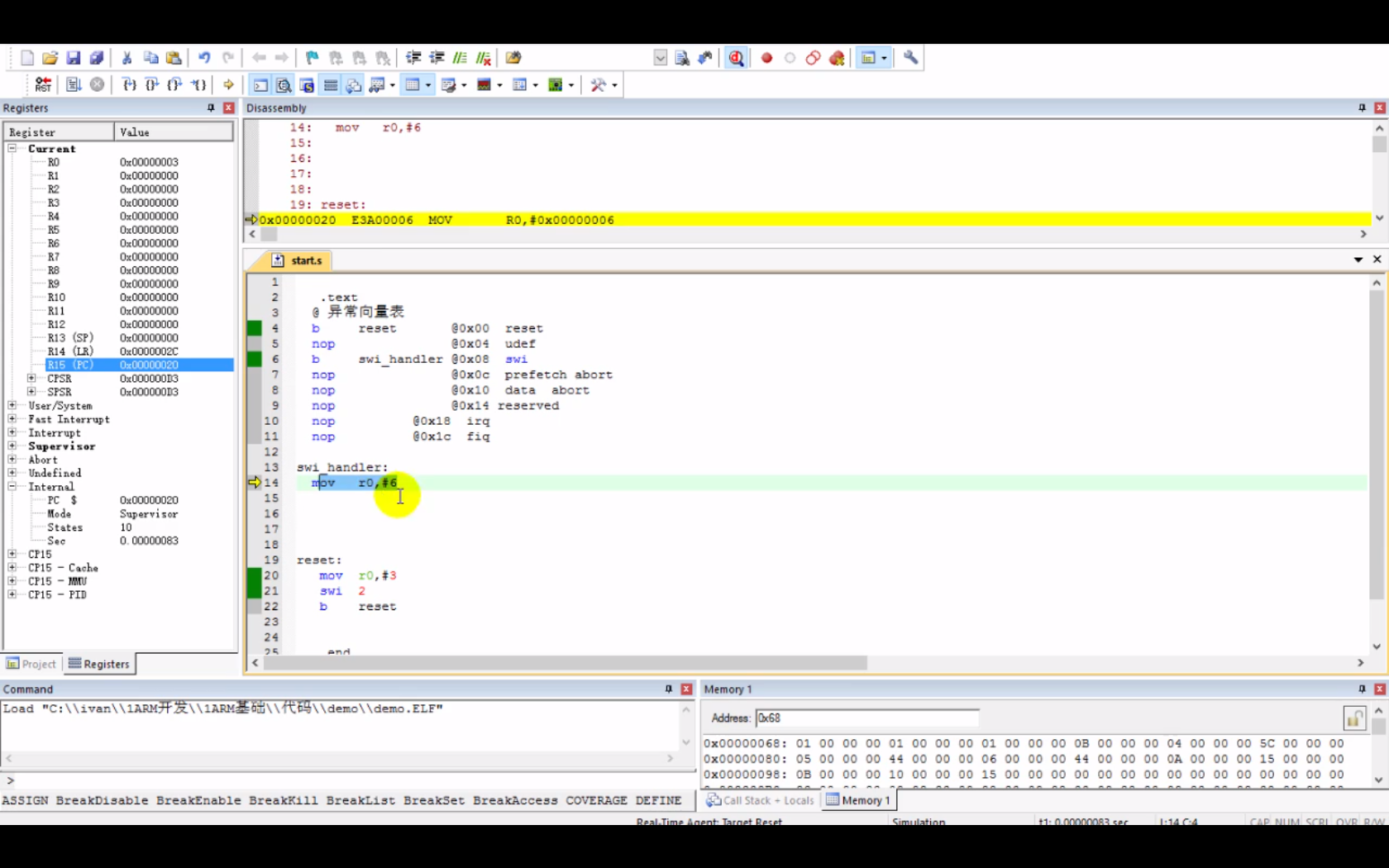The height and width of the screenshot is (868, 1389).
Task: Click the BreakList command hint
Action: pyautogui.click(x=360, y=800)
